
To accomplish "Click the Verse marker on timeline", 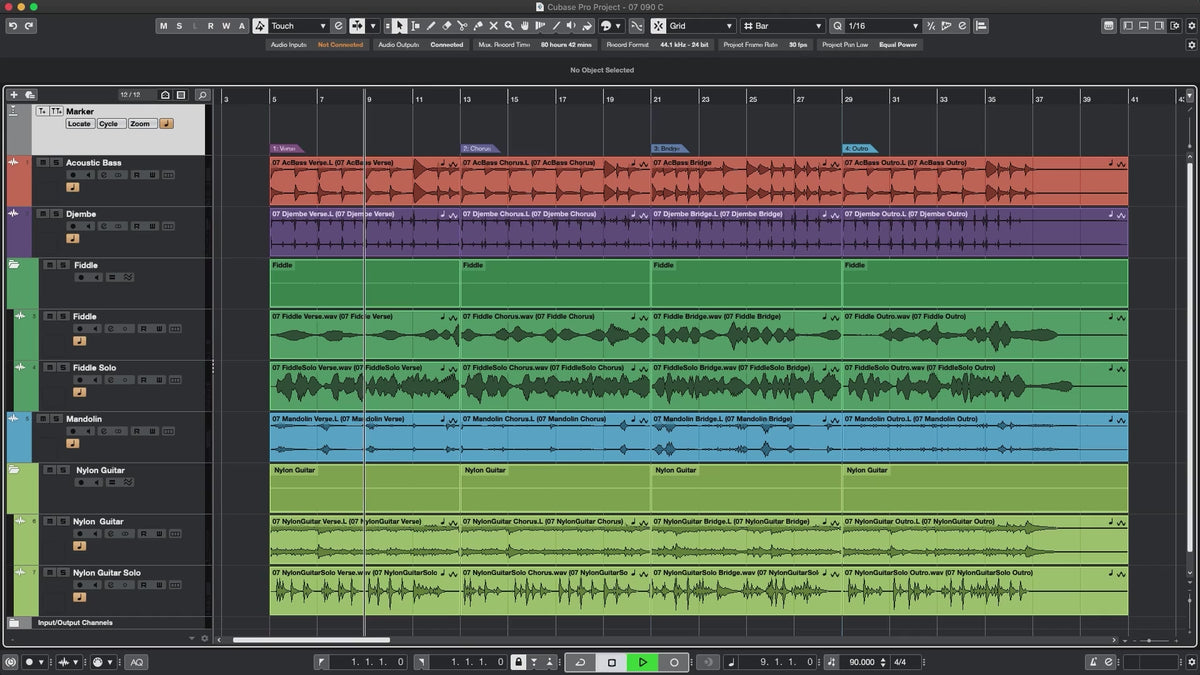I will 285,148.
